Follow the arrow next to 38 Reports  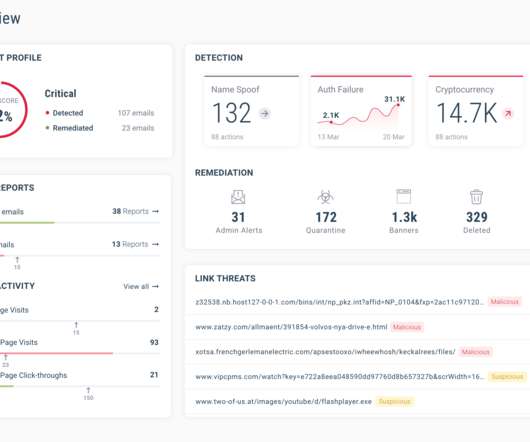[155, 212]
